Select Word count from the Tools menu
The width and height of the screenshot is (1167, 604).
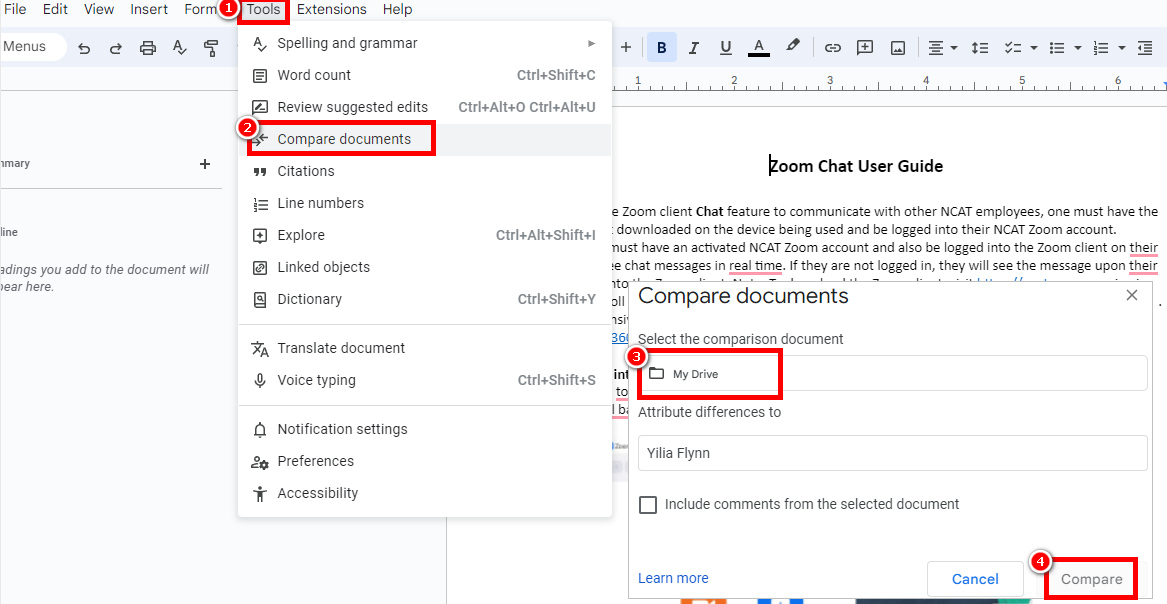(314, 75)
